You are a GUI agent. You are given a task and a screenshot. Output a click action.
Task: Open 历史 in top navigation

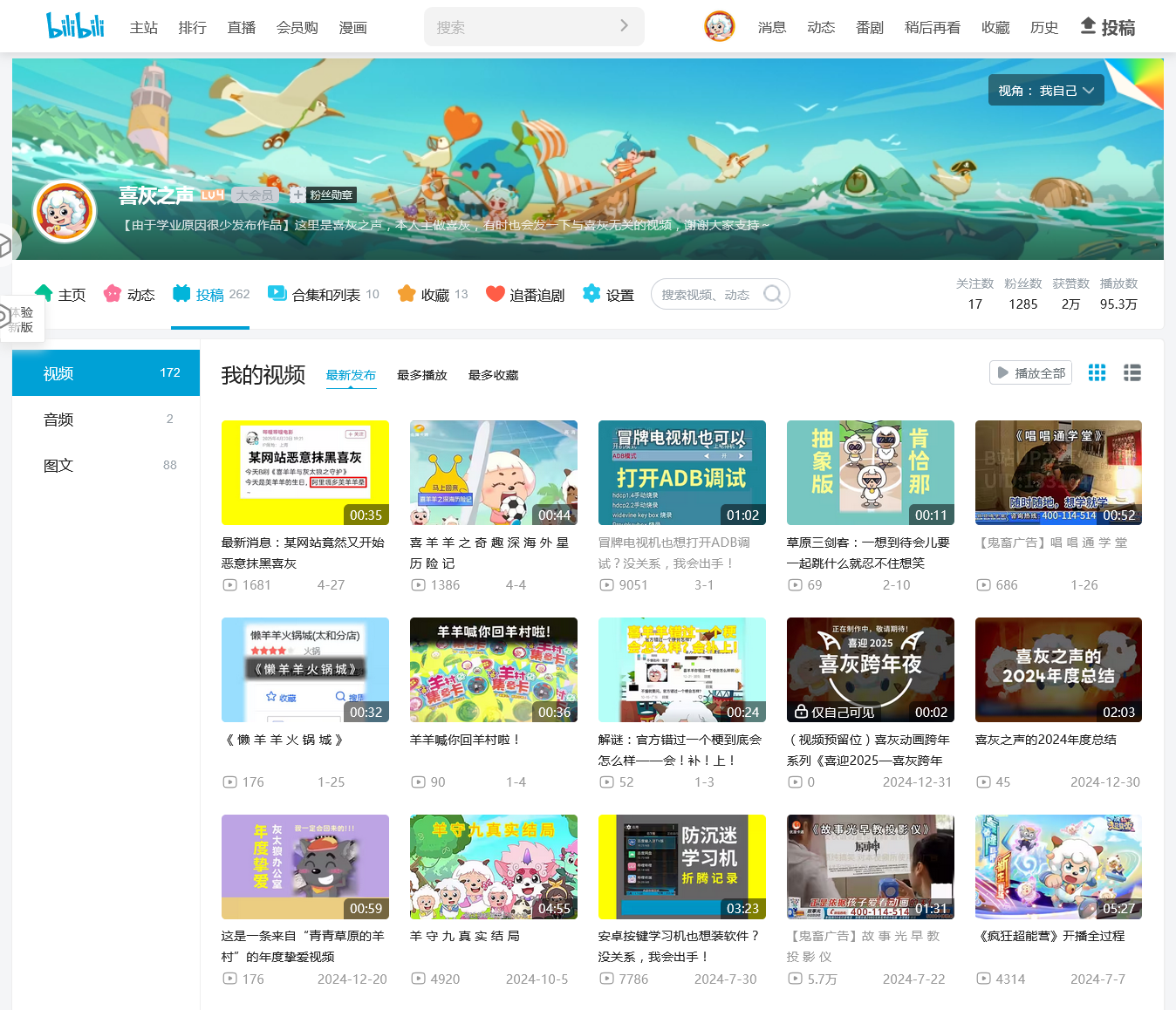(1044, 28)
